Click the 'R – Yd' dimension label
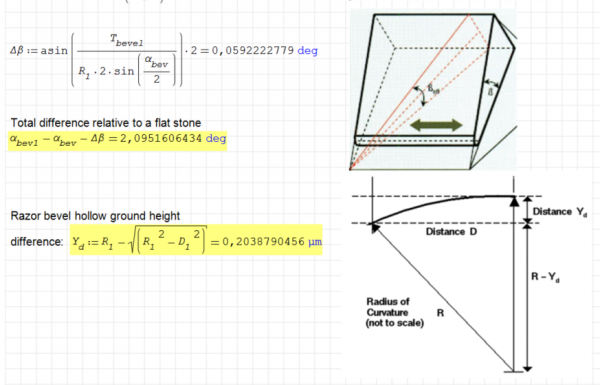The height and width of the screenshot is (385, 600). [545, 277]
